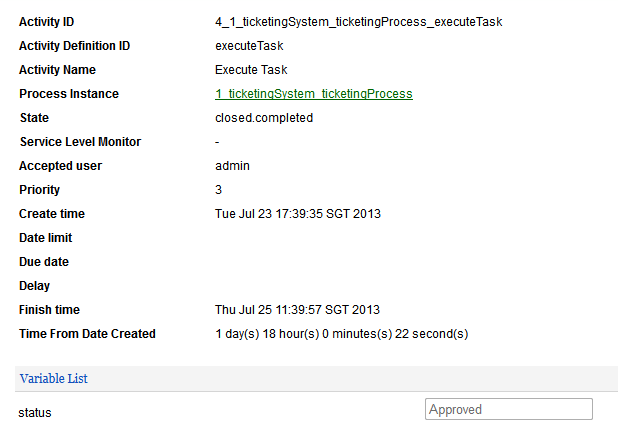This screenshot has height=438, width=618.
Task: Click the Variable List section header
Action: 54,379
